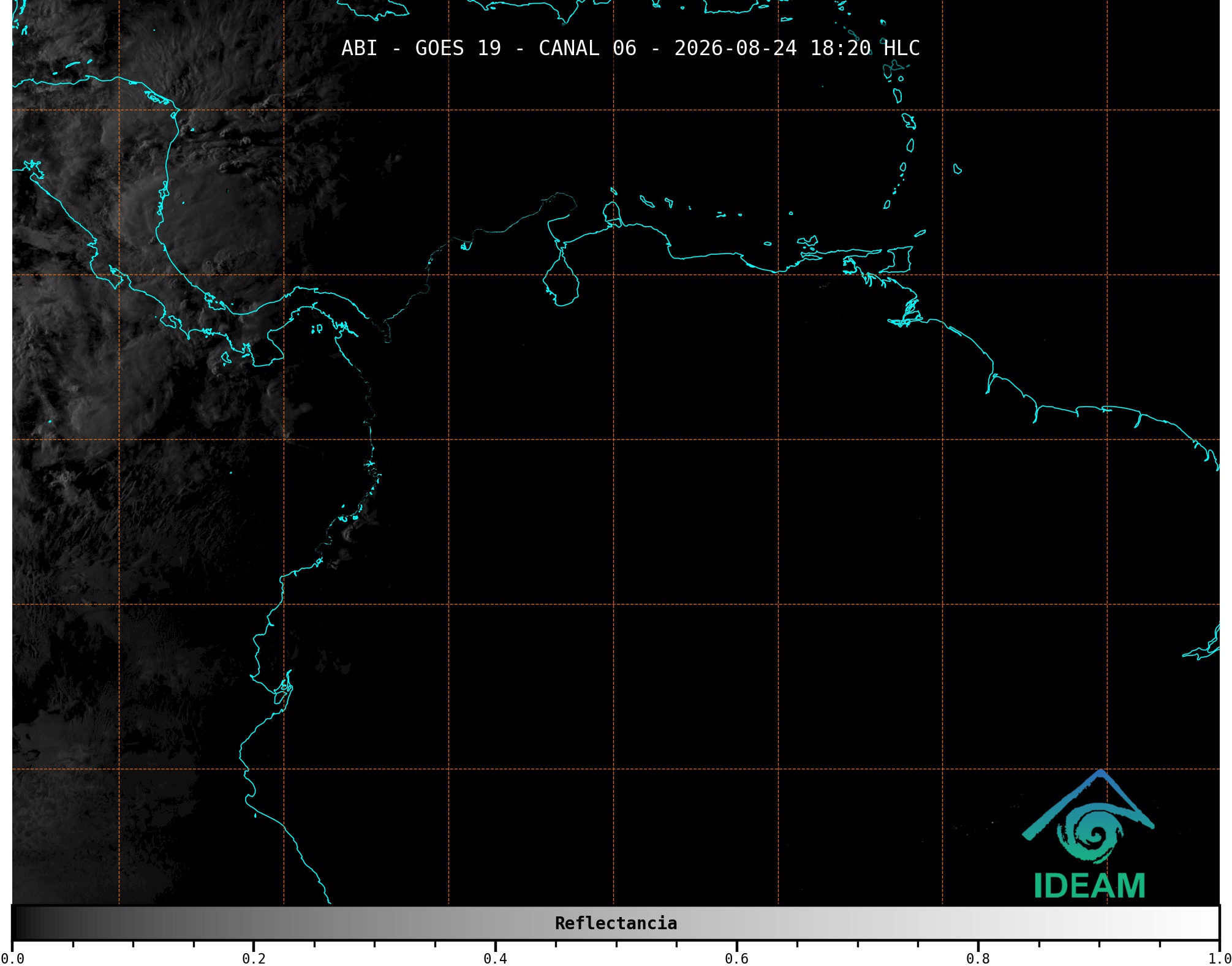Click the IDEAM text under the logo

pos(1089,886)
